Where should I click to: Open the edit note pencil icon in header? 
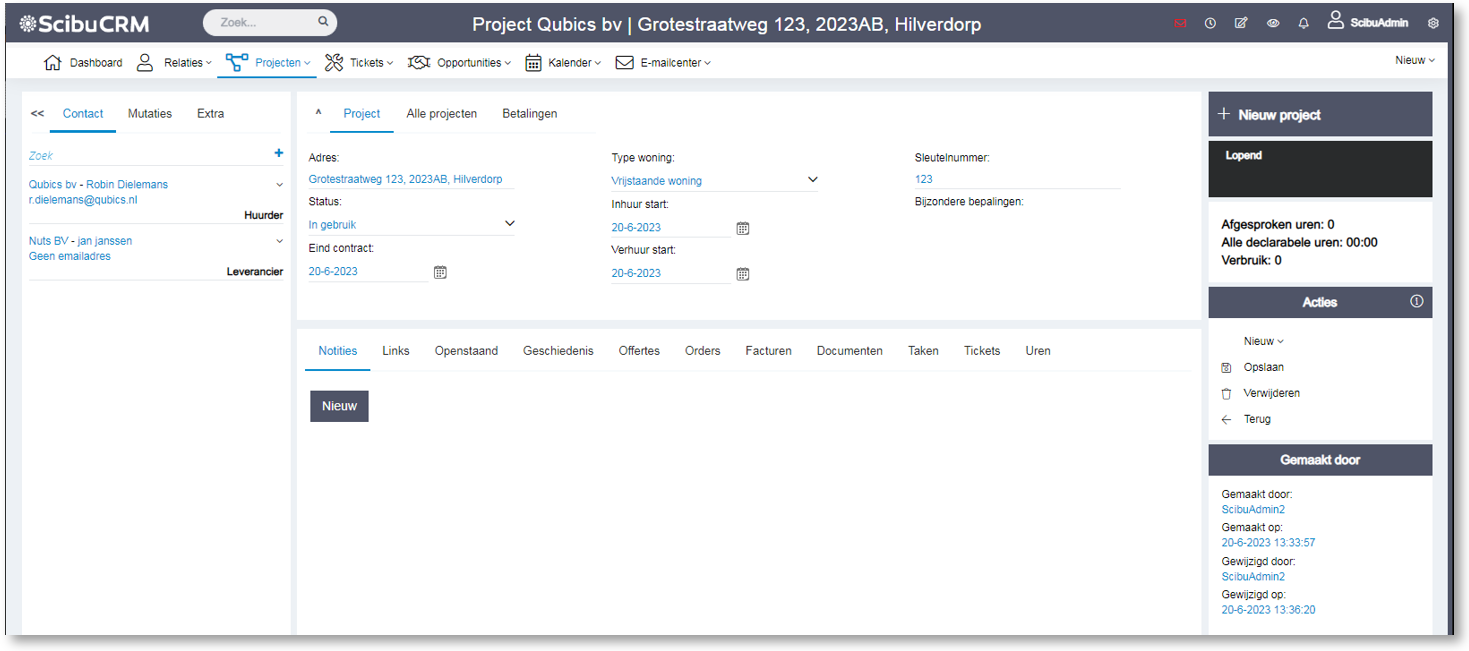tap(1241, 24)
